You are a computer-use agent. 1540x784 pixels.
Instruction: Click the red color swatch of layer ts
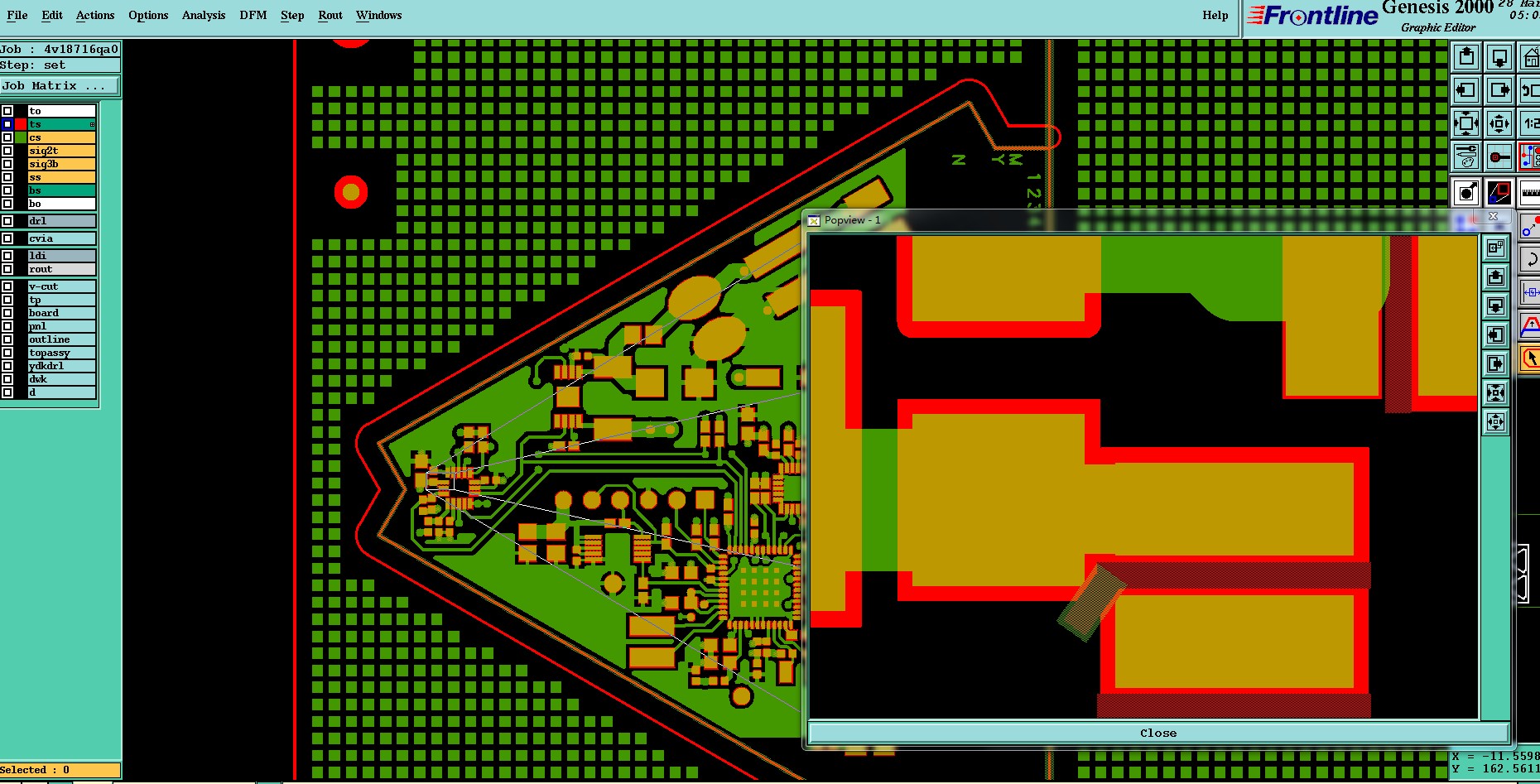[x=21, y=124]
